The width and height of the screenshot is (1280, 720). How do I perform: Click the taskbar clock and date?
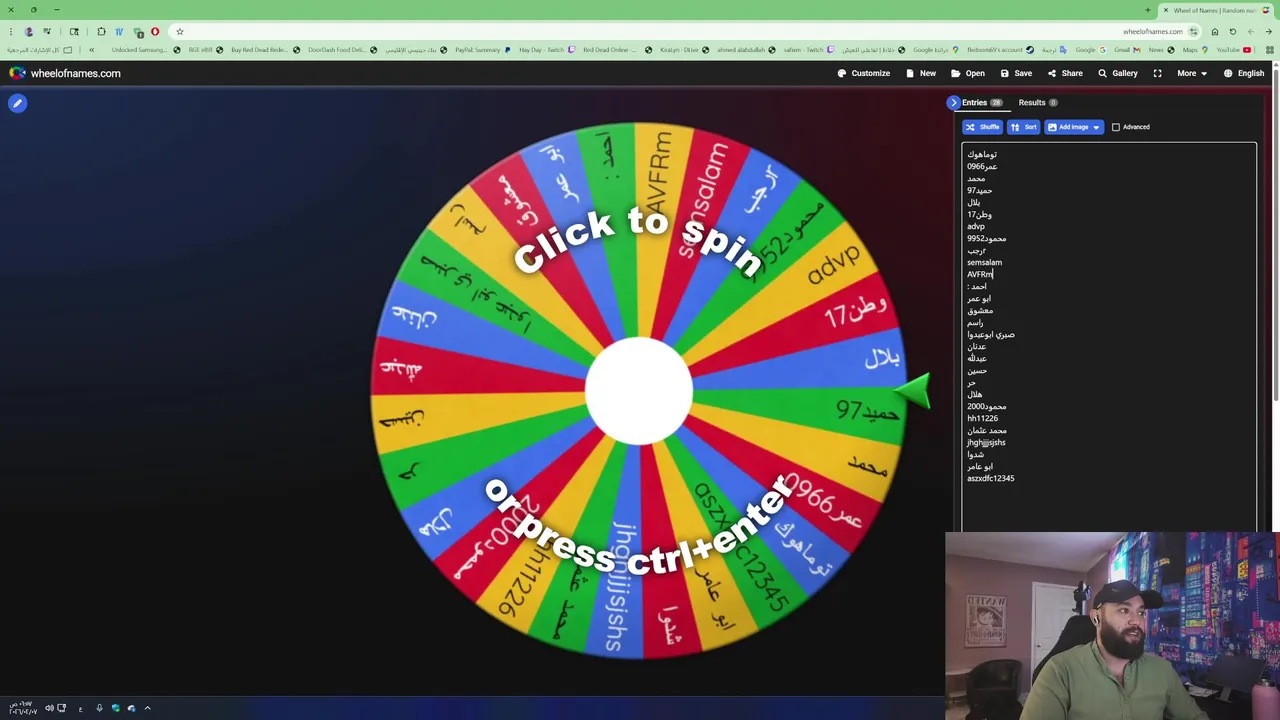[x=22, y=708]
